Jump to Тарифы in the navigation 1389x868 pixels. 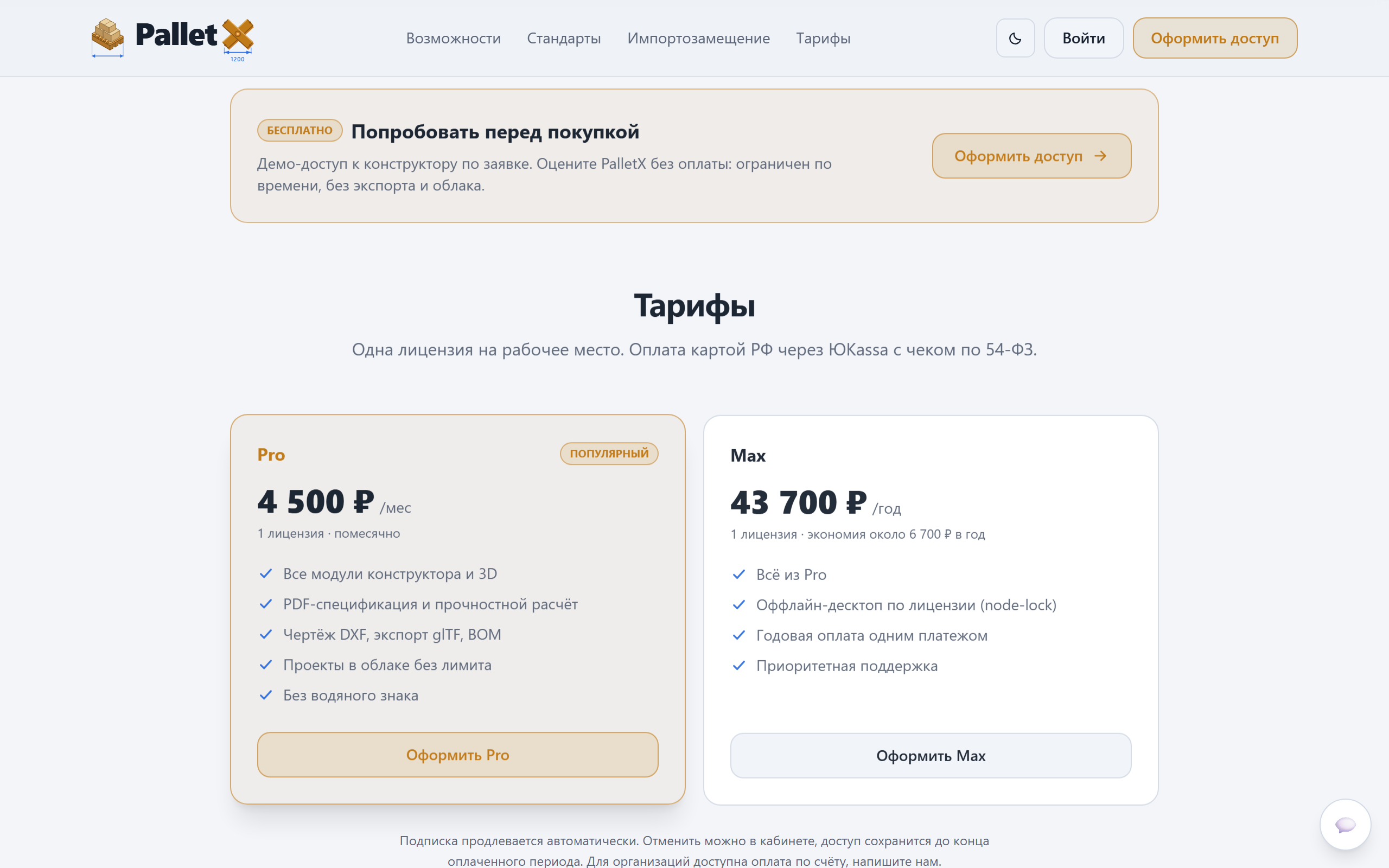823,39
